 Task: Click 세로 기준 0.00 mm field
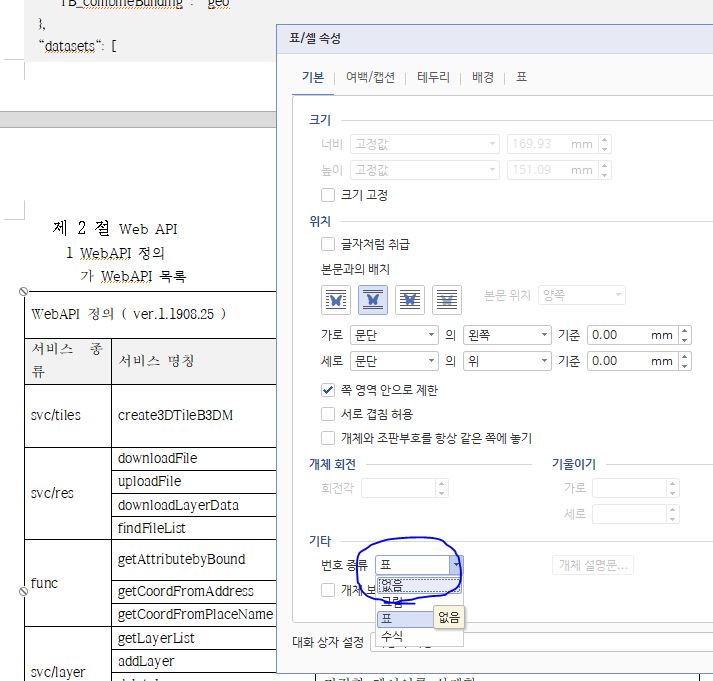pyautogui.click(x=633, y=361)
